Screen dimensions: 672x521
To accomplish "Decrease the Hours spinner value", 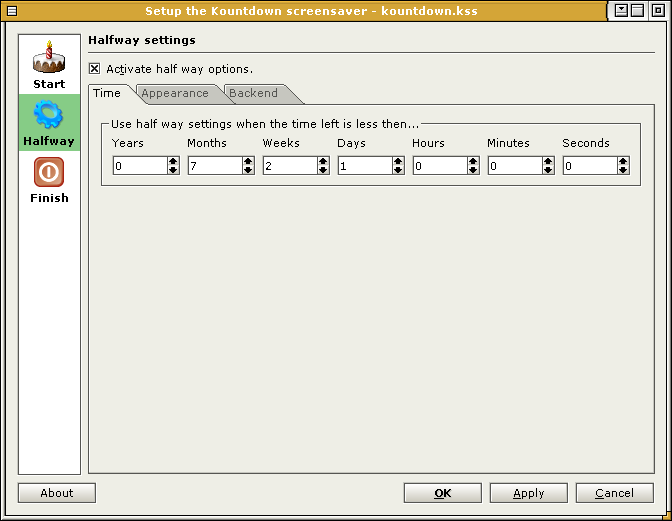I will click(x=473, y=170).
